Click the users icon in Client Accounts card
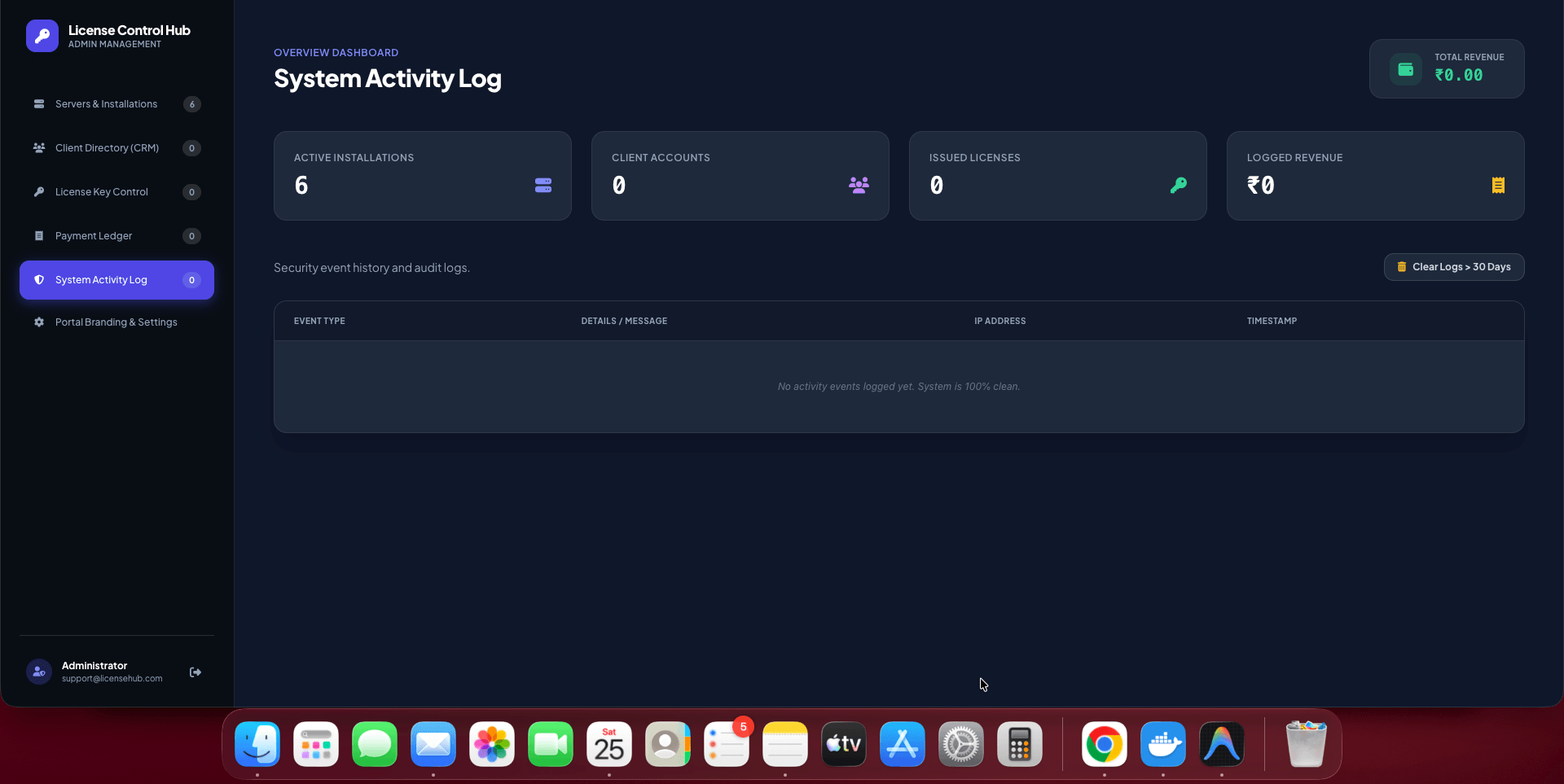1564x784 pixels. 859,186
